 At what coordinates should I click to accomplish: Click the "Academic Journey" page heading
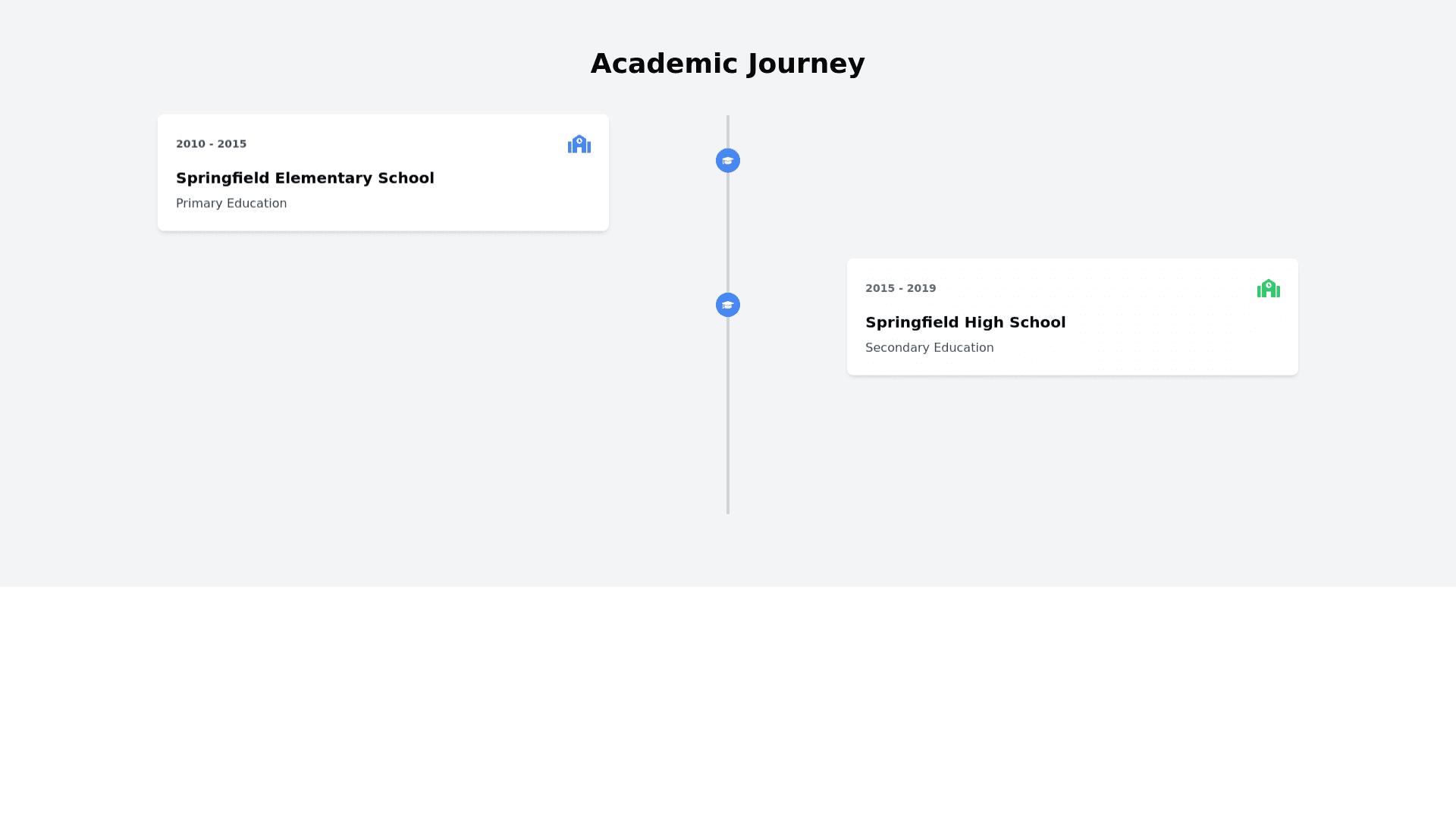[x=727, y=64]
